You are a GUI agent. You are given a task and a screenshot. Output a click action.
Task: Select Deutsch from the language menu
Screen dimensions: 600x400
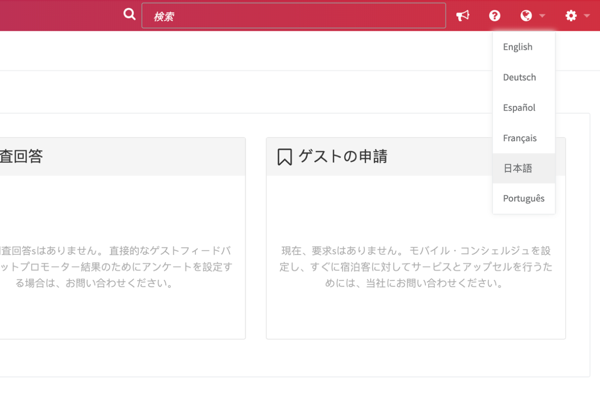tap(524, 77)
